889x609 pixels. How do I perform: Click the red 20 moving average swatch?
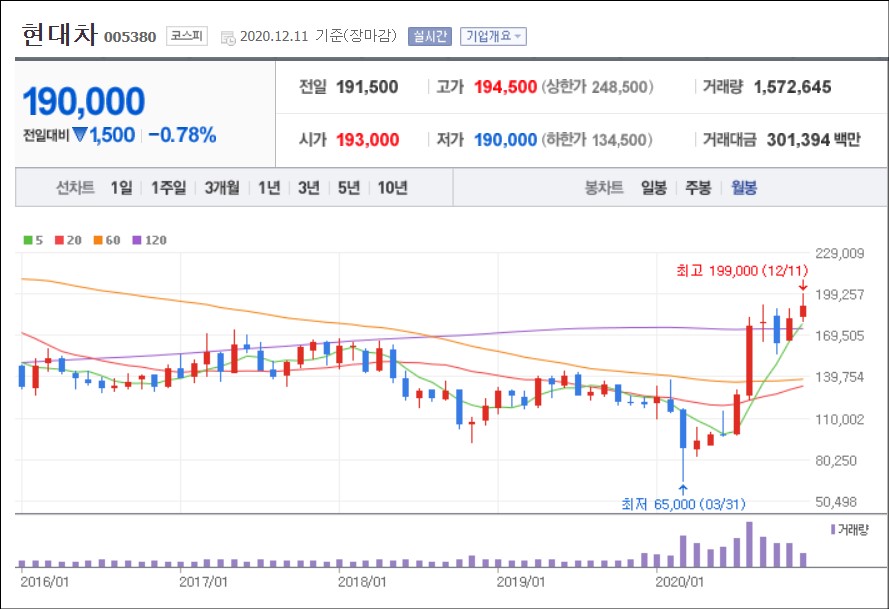pos(59,240)
